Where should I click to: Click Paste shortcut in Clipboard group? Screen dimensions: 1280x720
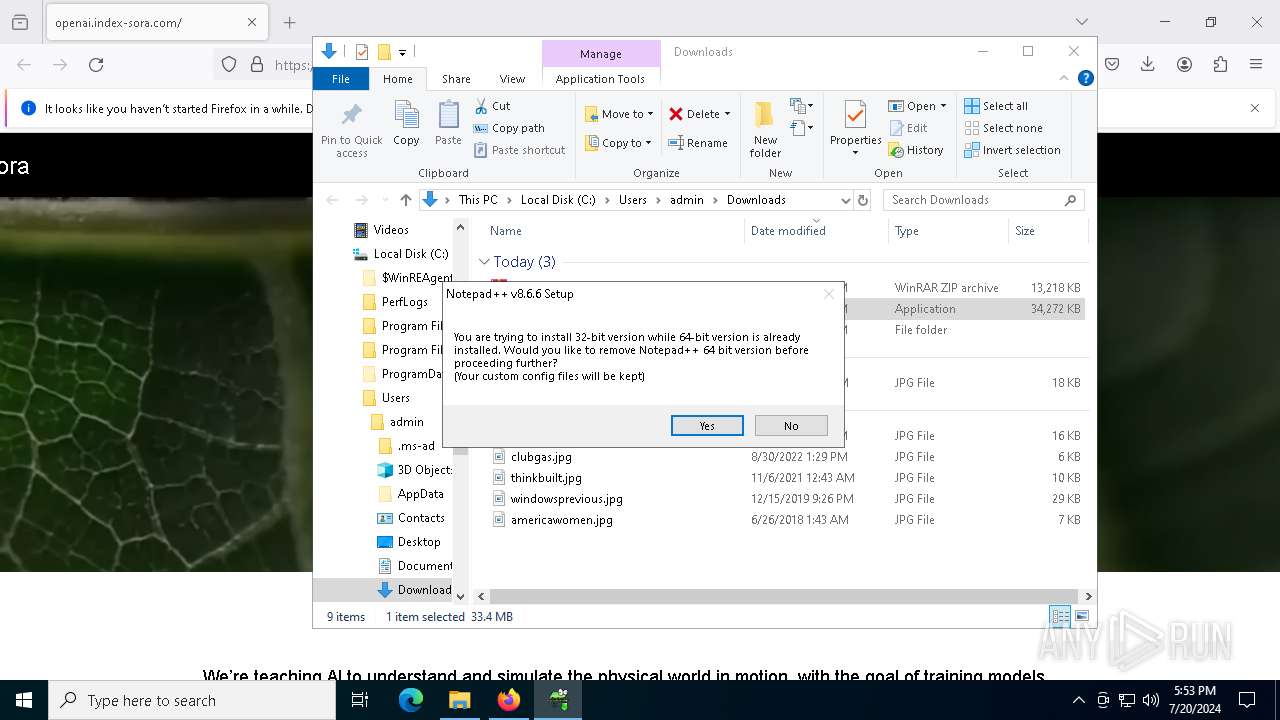point(520,150)
